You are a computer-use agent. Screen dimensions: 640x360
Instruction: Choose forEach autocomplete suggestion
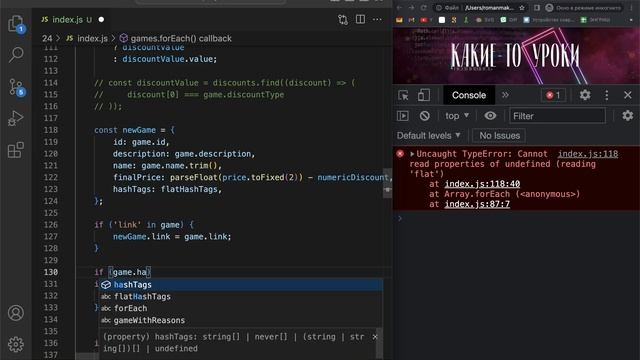click(x=241, y=308)
